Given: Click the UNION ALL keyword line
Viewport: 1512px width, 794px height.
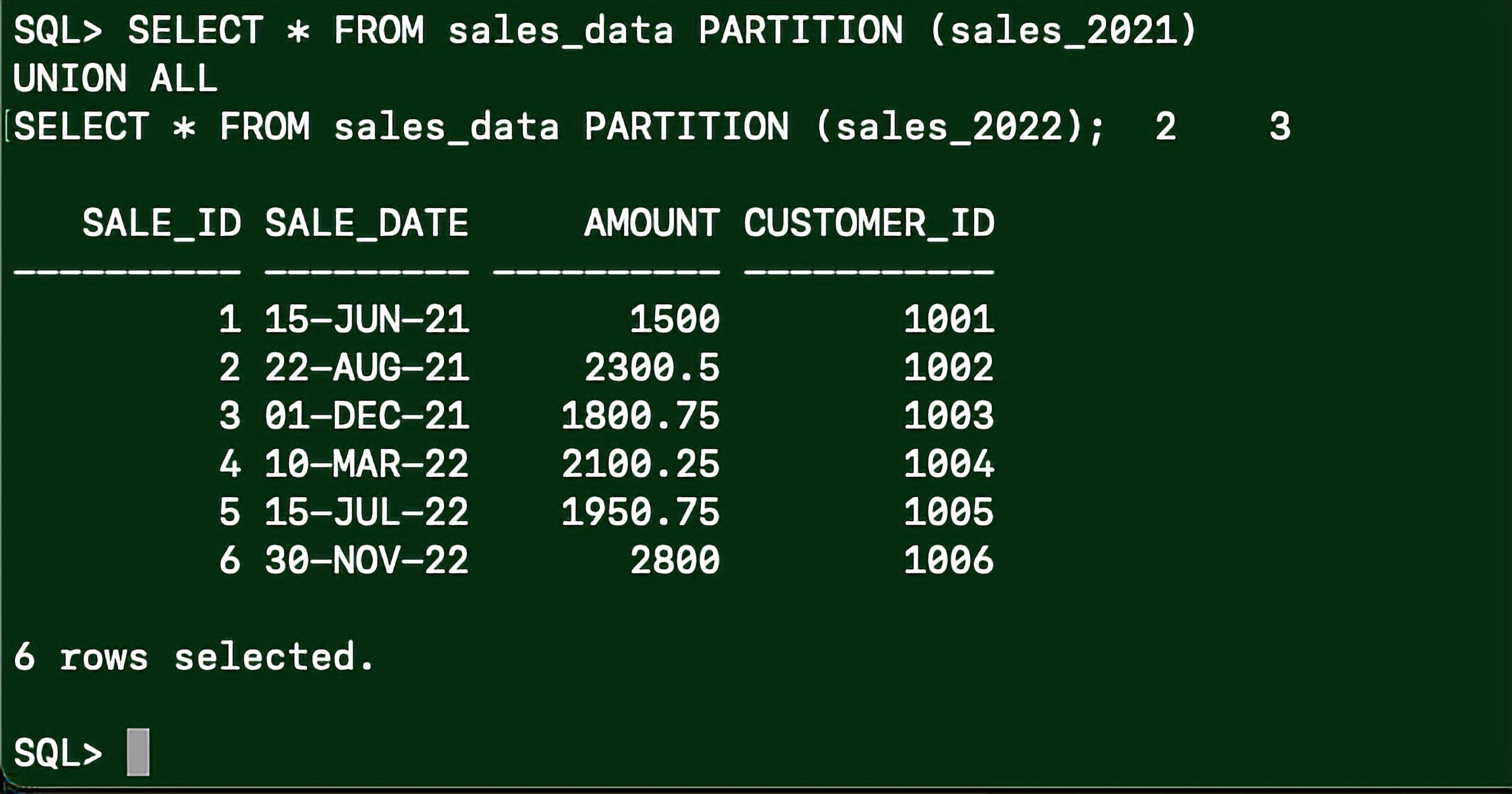Looking at the screenshot, I should click(x=115, y=79).
